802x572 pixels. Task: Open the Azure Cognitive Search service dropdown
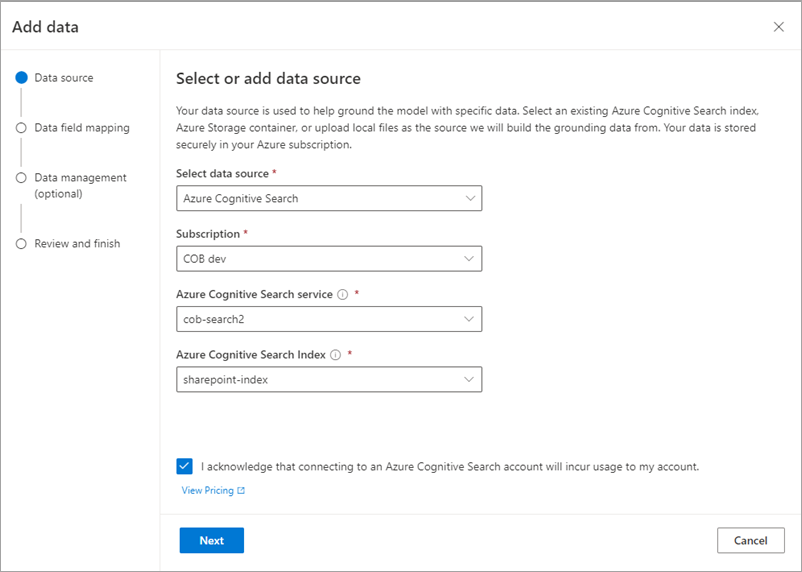point(470,319)
